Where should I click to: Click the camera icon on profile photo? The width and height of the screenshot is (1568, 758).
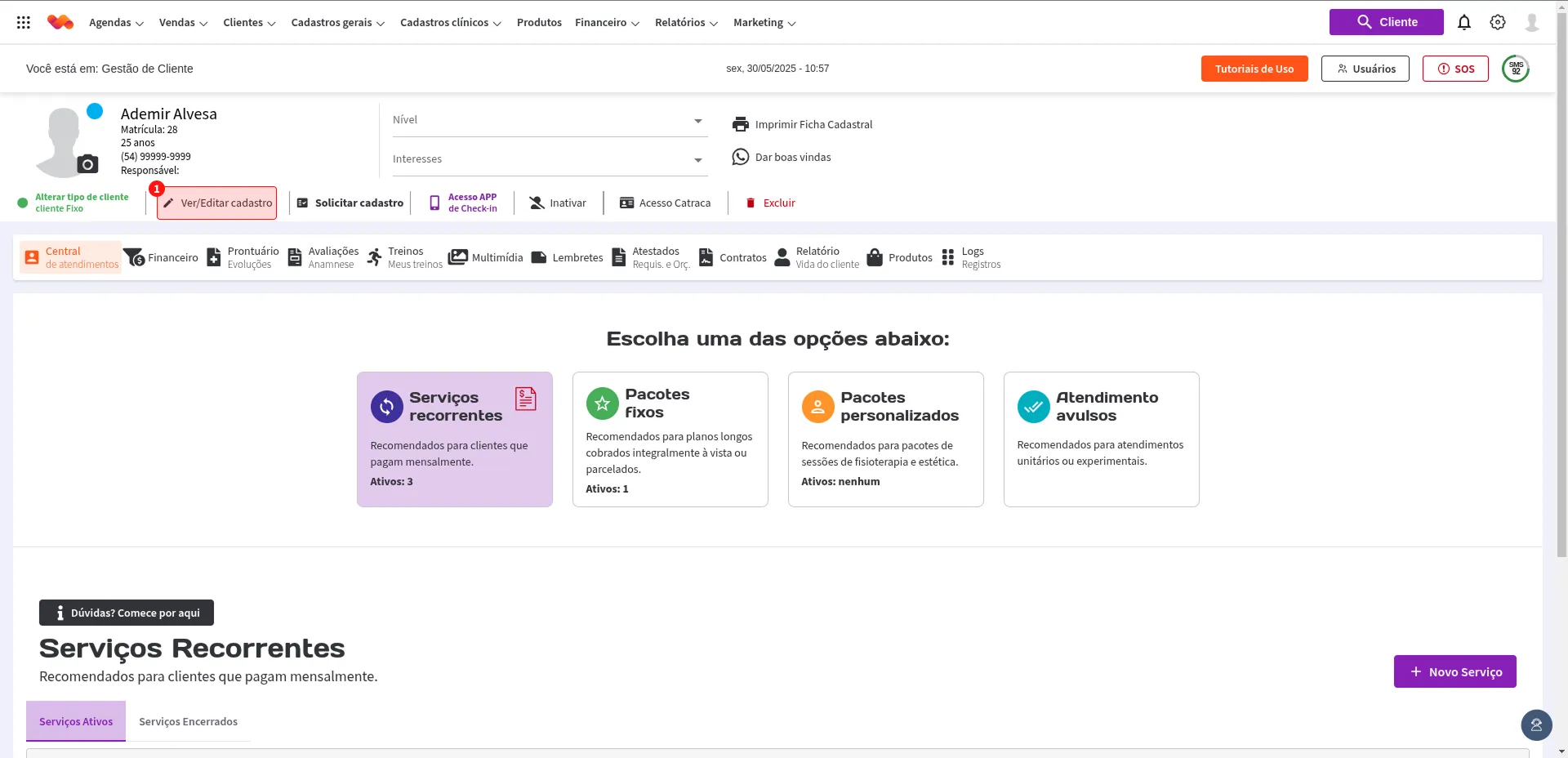pos(87,164)
